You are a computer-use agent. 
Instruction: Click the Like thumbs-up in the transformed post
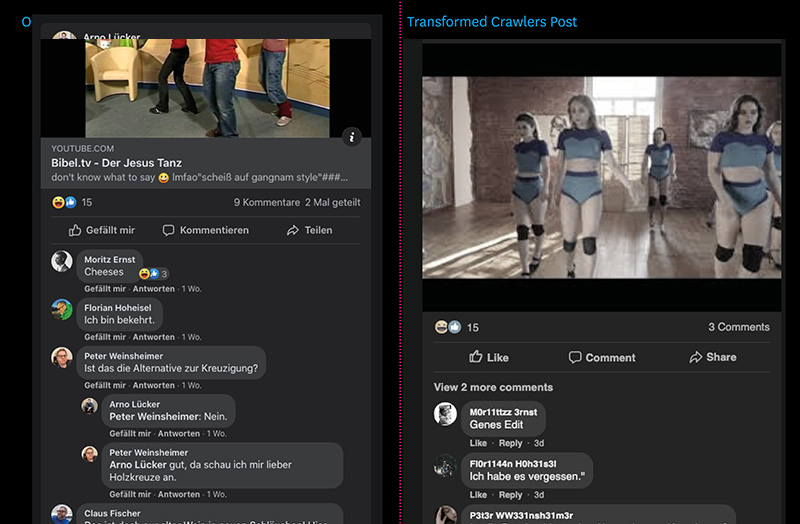tap(489, 357)
